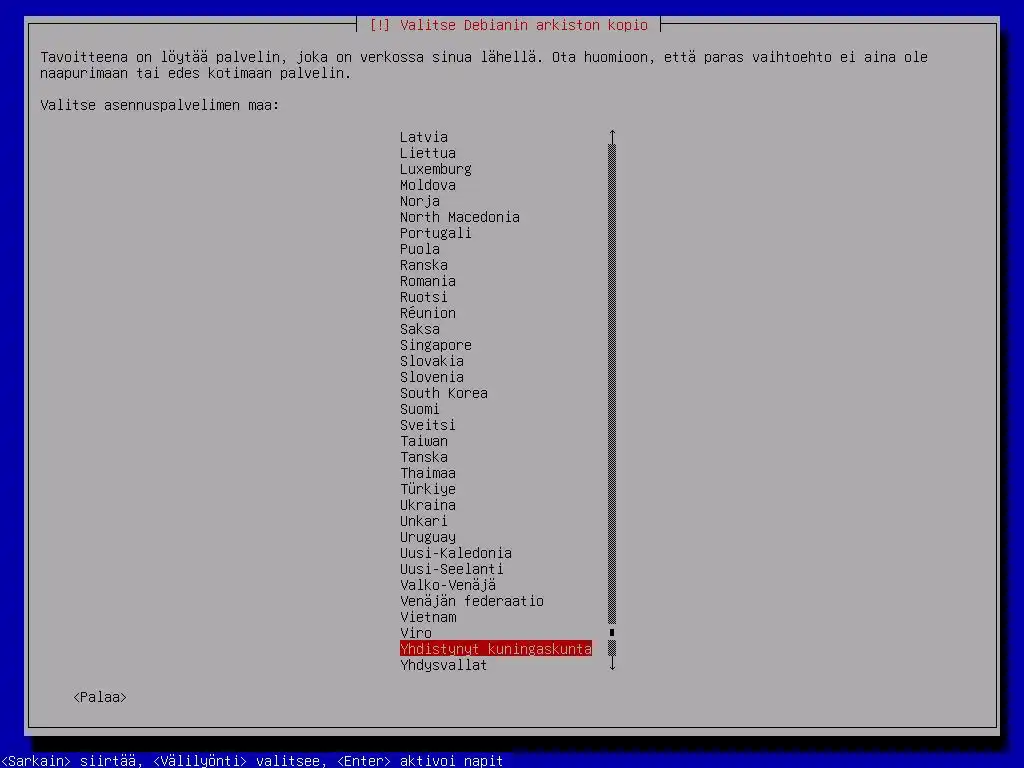Select highlighted Yhdistynyt kuningaskunta entry

click(x=496, y=648)
